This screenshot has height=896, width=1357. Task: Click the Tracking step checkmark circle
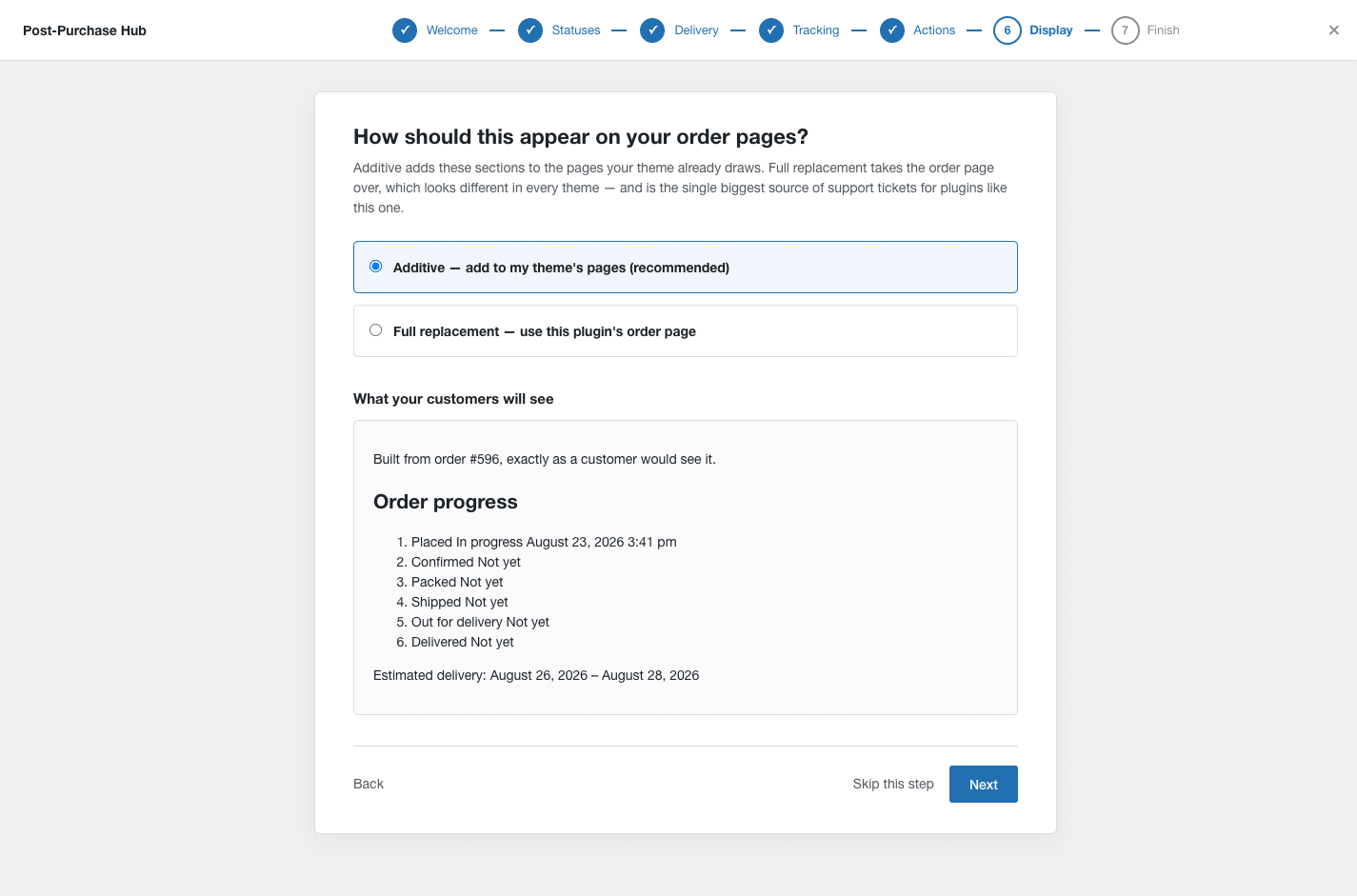coord(771,30)
